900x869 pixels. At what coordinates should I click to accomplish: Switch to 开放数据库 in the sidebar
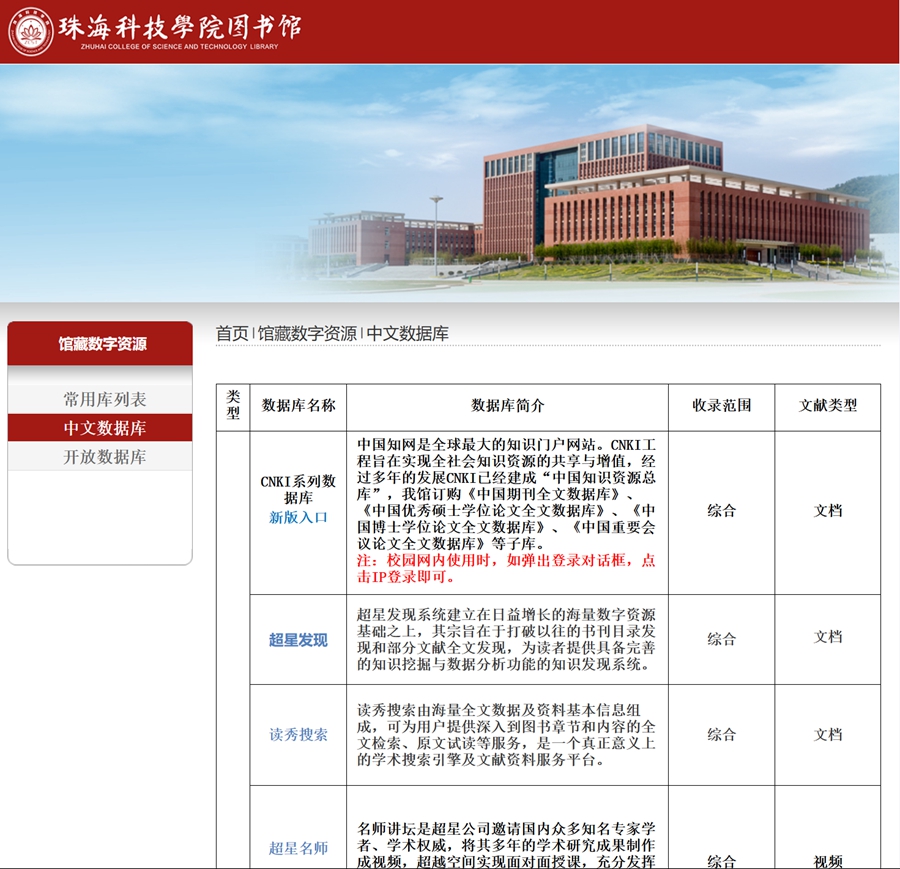(105, 457)
